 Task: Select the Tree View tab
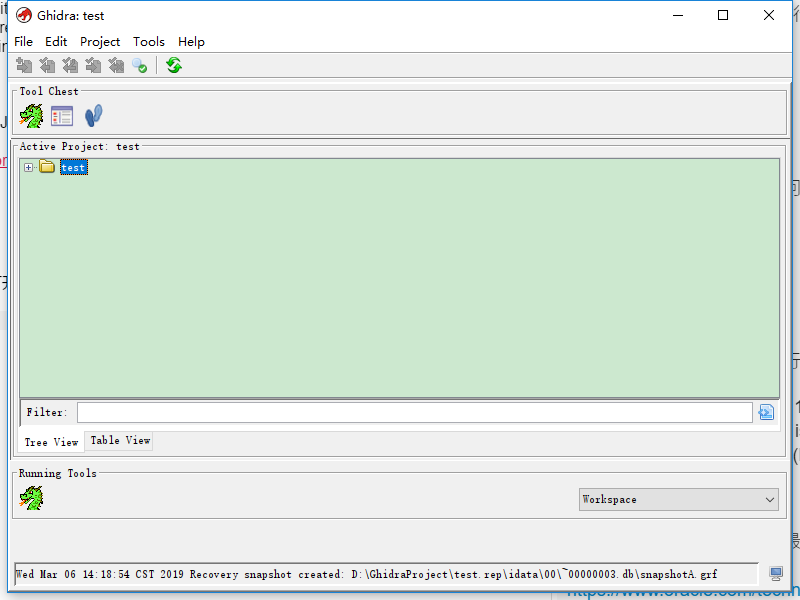(x=51, y=441)
